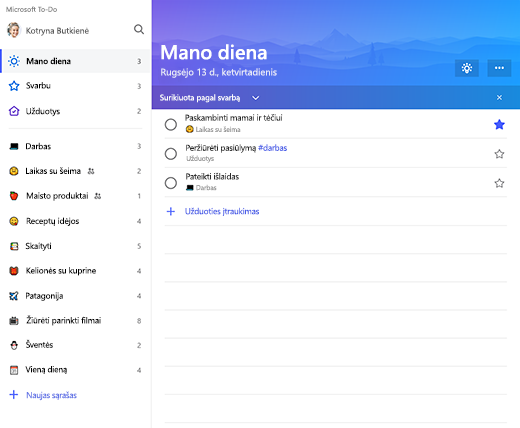Viewport: 520px width, 428px height.
Task: Click Receptų idėjos emoji icon
Action: (x=14, y=221)
